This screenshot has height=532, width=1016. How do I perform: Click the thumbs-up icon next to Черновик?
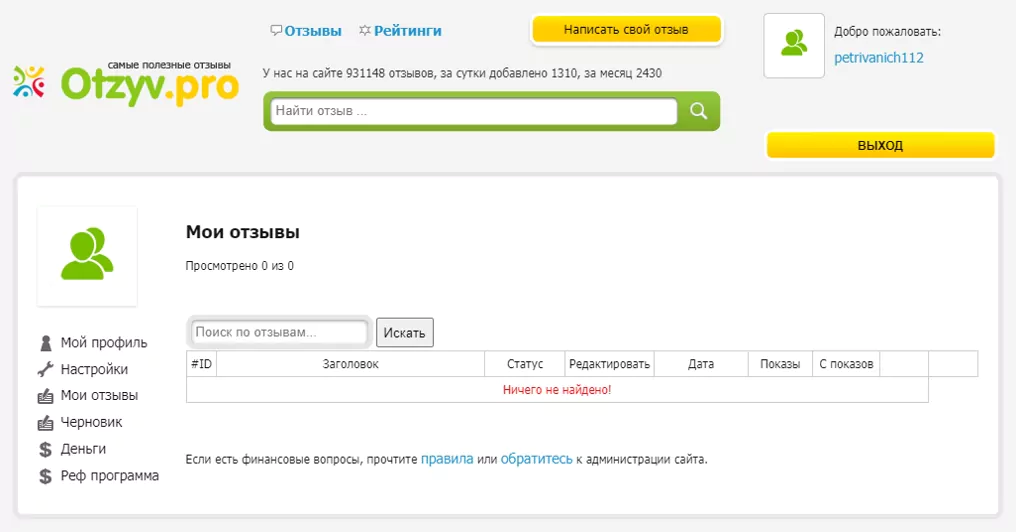click(45, 422)
